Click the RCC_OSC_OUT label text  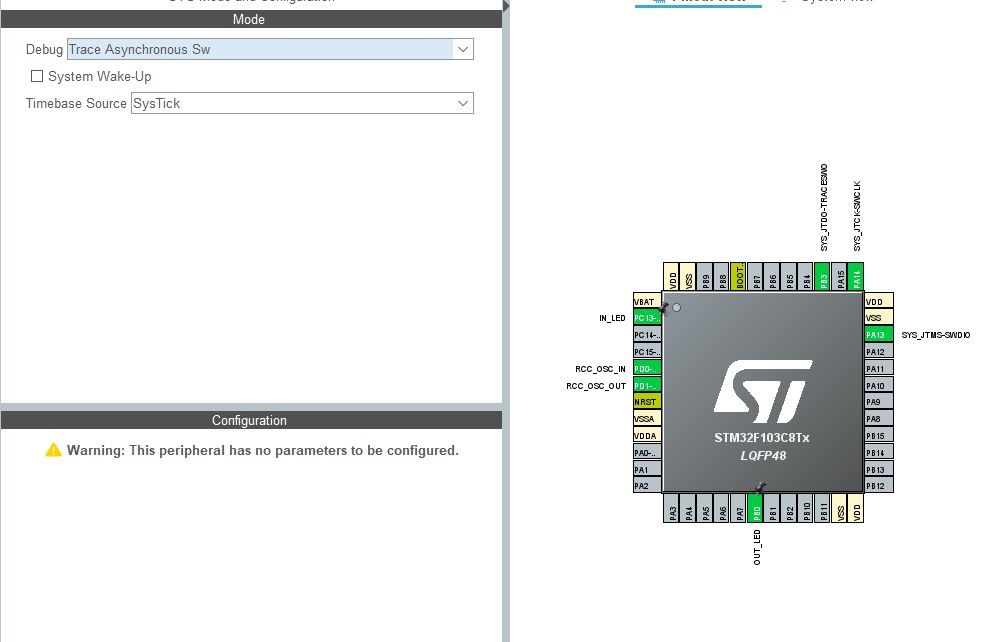tap(596, 386)
